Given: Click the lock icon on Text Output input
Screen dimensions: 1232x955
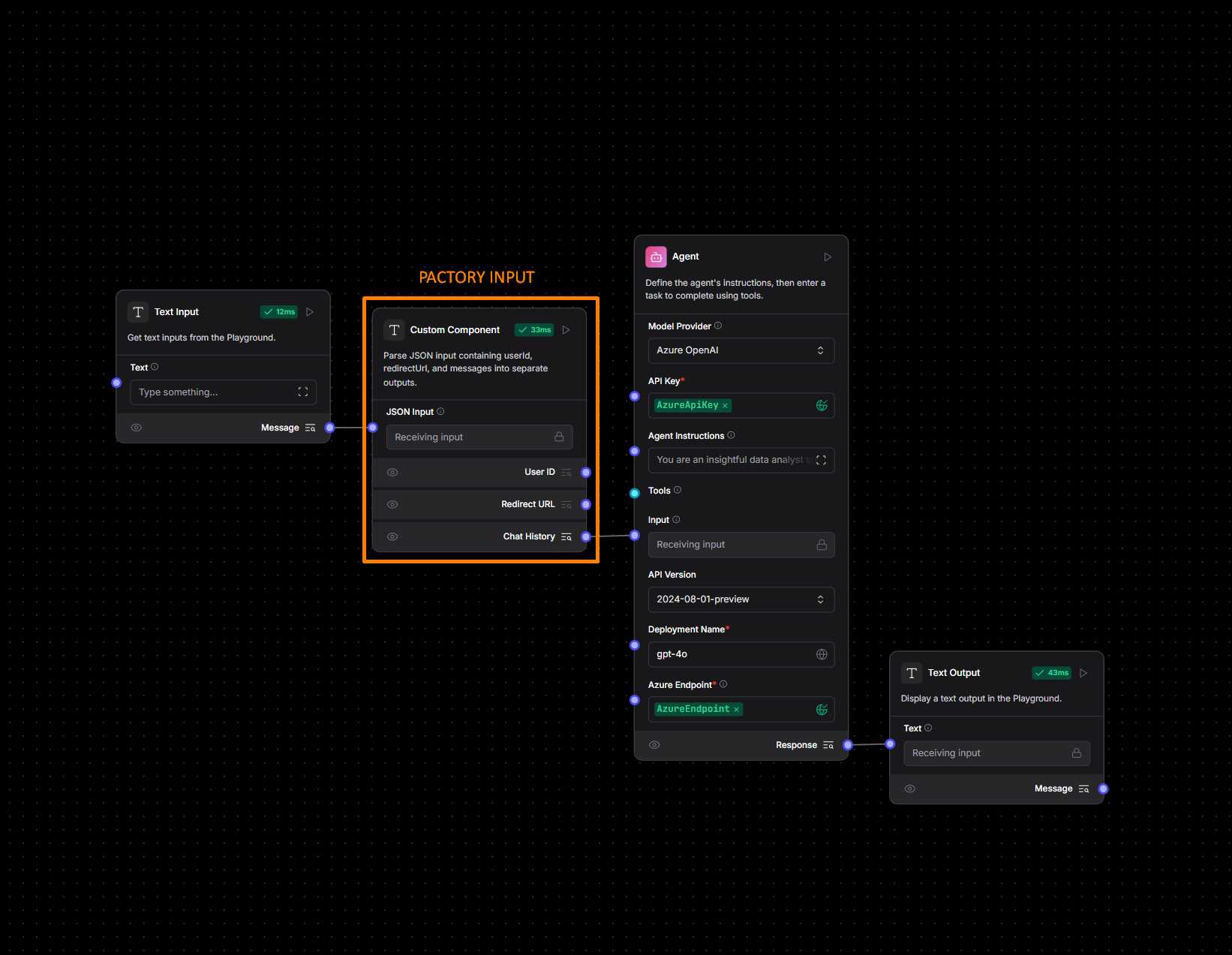Looking at the screenshot, I should 1077,752.
